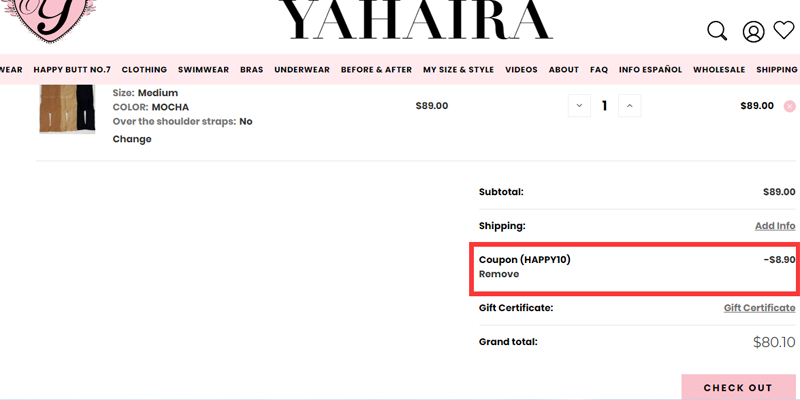Open the Wholesale page
Image resolution: width=800 pixels, height=400 pixels.
click(x=719, y=69)
